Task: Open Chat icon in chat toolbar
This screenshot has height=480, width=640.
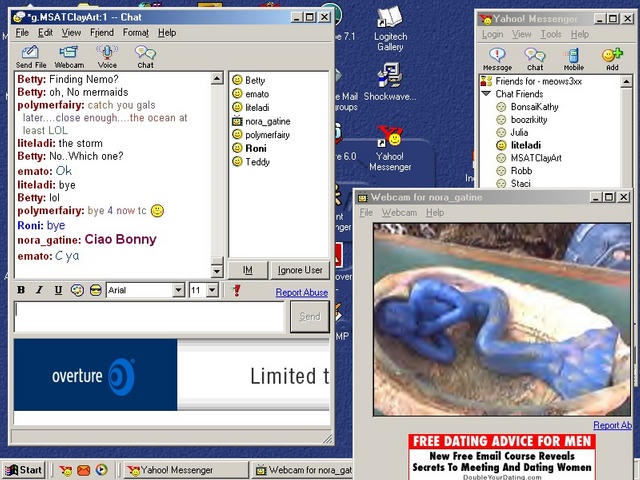Action: 145,57
